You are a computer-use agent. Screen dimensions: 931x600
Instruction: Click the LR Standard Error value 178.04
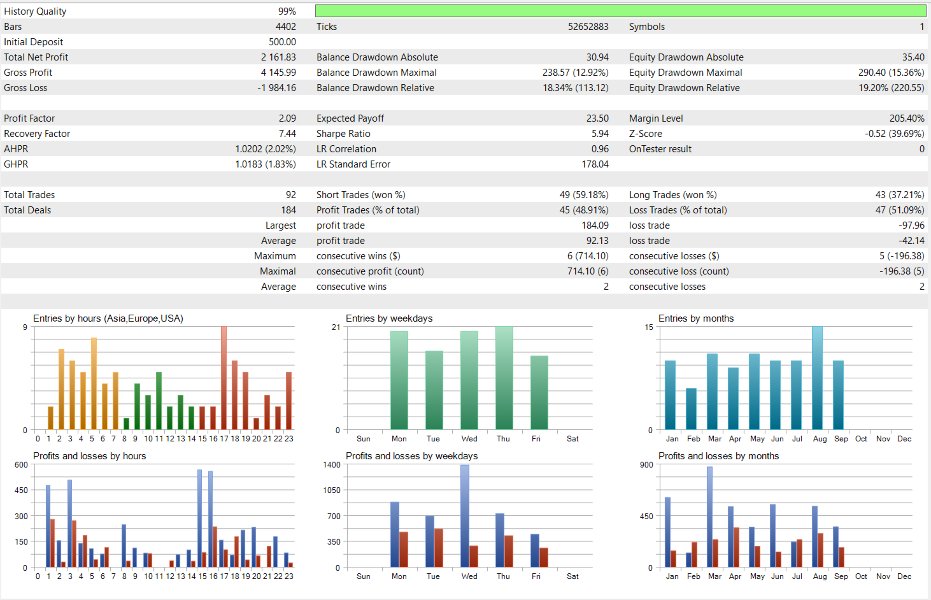coord(595,164)
